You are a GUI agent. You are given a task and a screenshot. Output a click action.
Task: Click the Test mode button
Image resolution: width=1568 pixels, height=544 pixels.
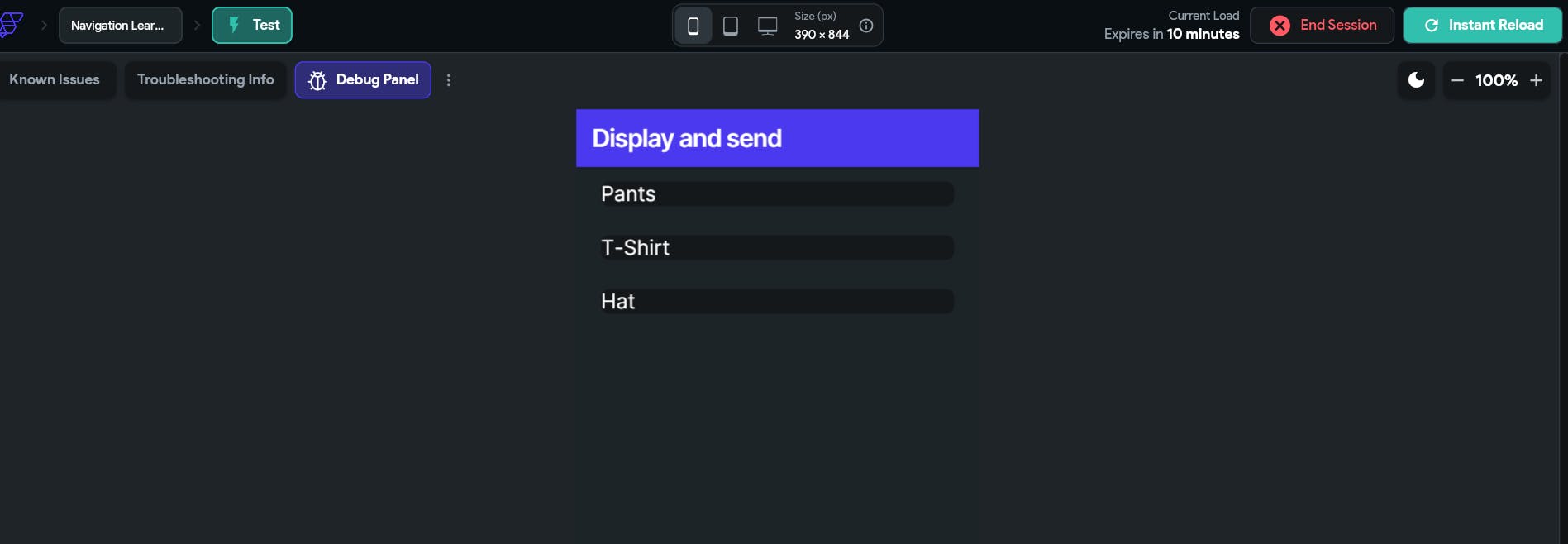[x=252, y=26]
